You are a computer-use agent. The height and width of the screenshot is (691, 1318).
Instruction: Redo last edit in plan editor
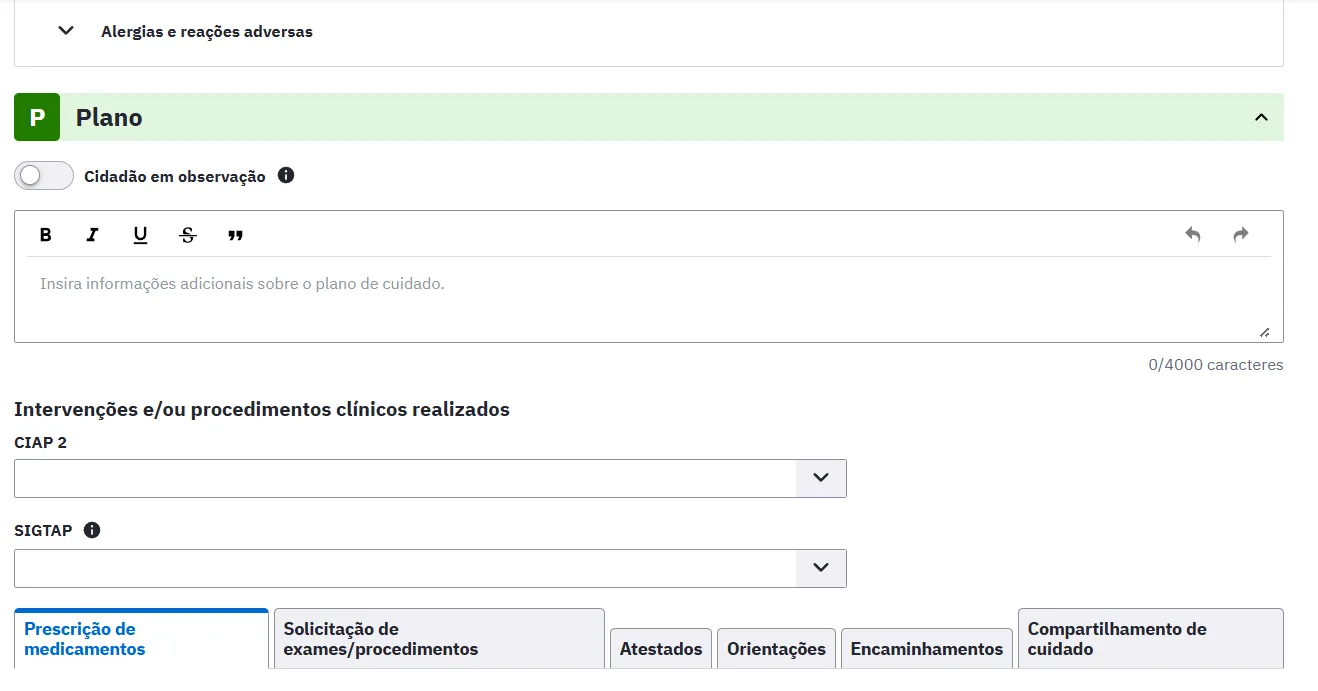pyautogui.click(x=1241, y=235)
